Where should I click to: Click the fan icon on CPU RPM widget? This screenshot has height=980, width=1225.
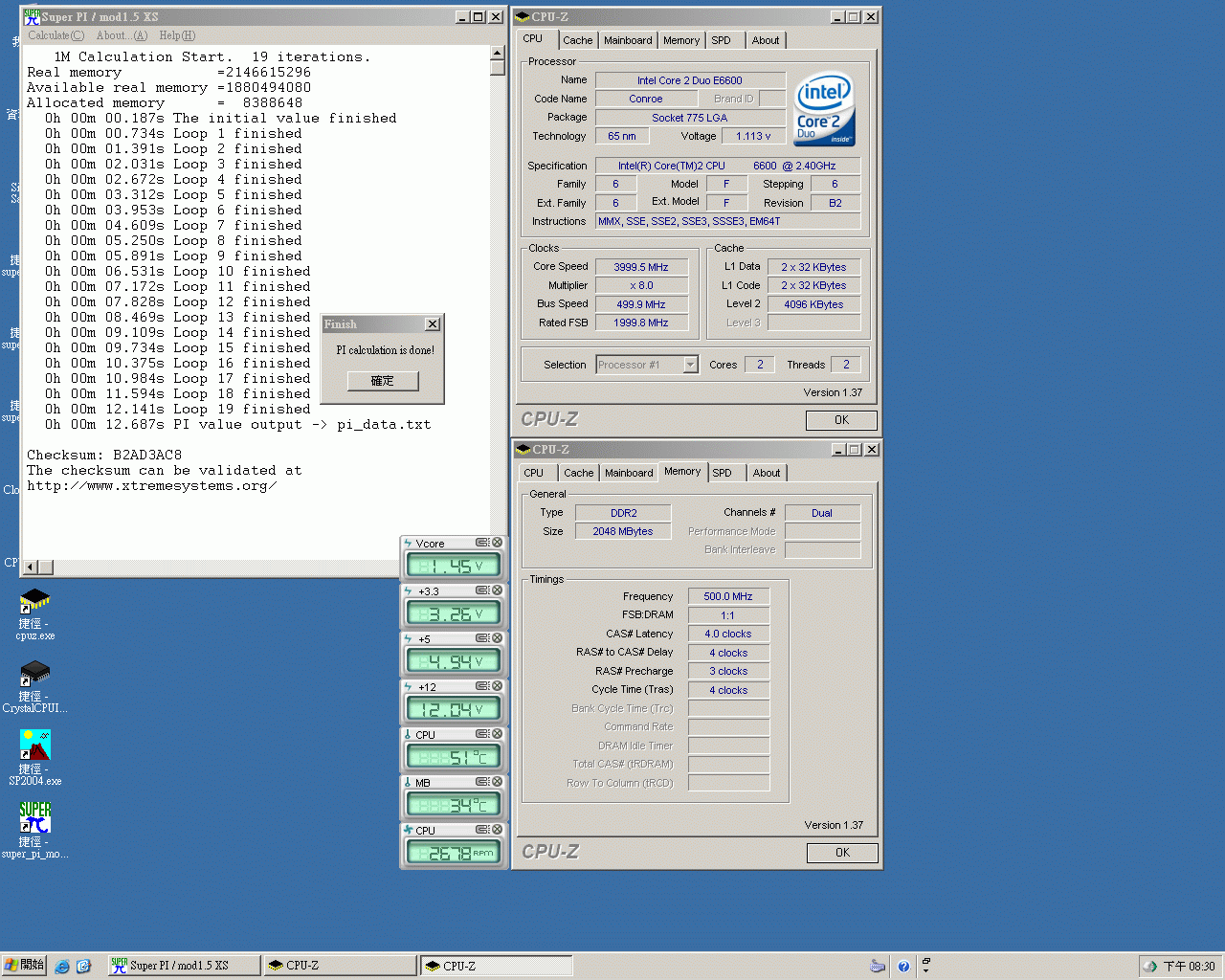click(x=408, y=830)
